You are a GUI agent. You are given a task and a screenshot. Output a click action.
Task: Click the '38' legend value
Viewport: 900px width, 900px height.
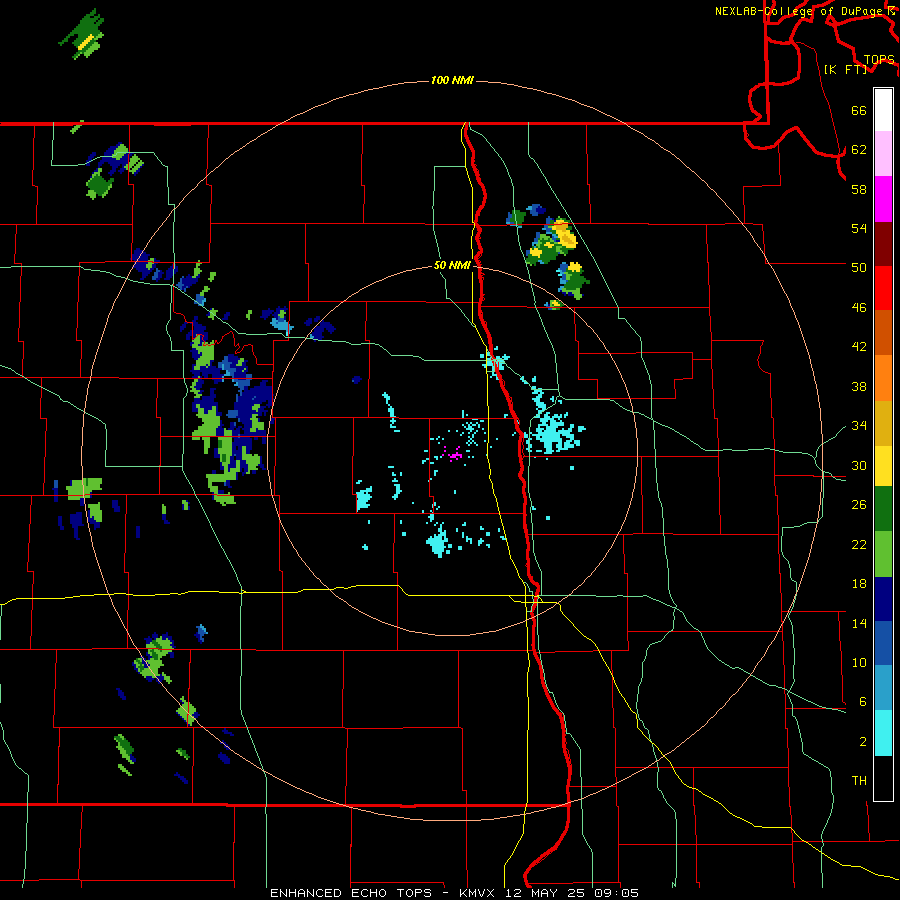tap(859, 386)
